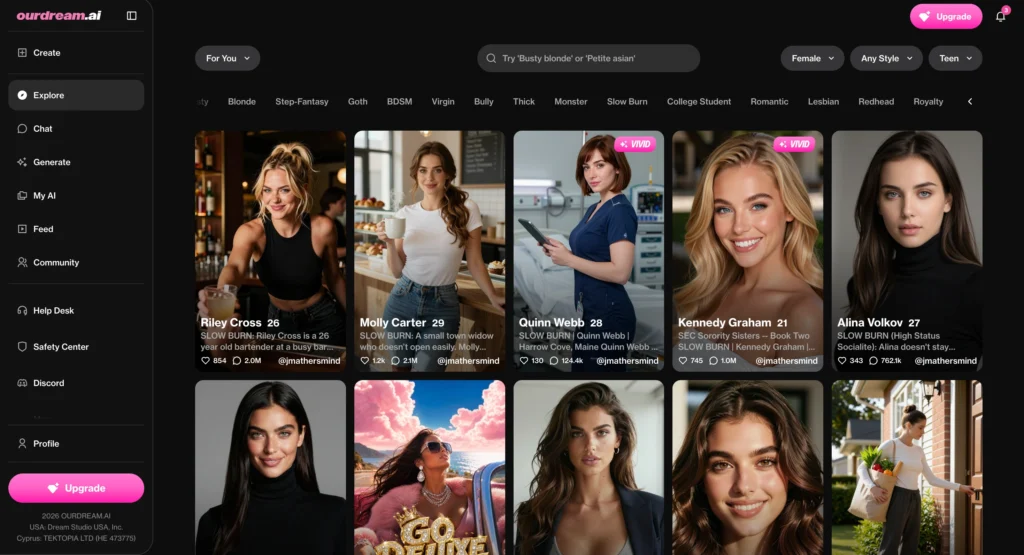Select the Monster tag
This screenshot has width=1024, height=555.
tap(571, 102)
